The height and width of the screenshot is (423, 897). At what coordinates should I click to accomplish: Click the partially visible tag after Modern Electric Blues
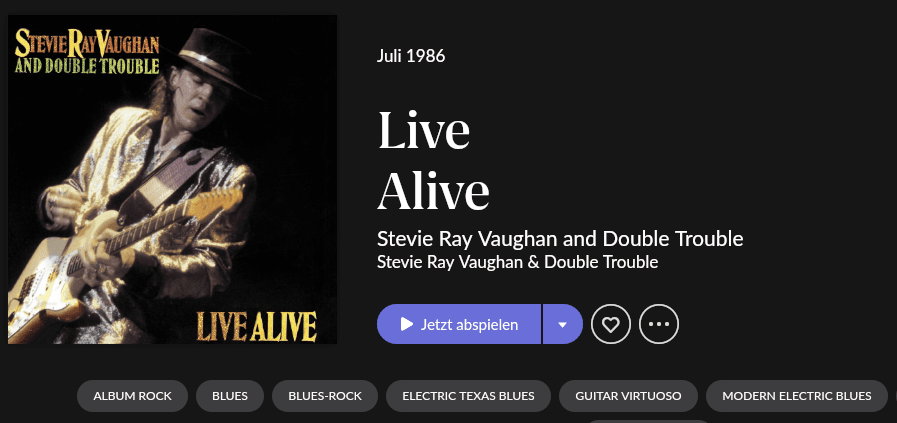(x=895, y=396)
